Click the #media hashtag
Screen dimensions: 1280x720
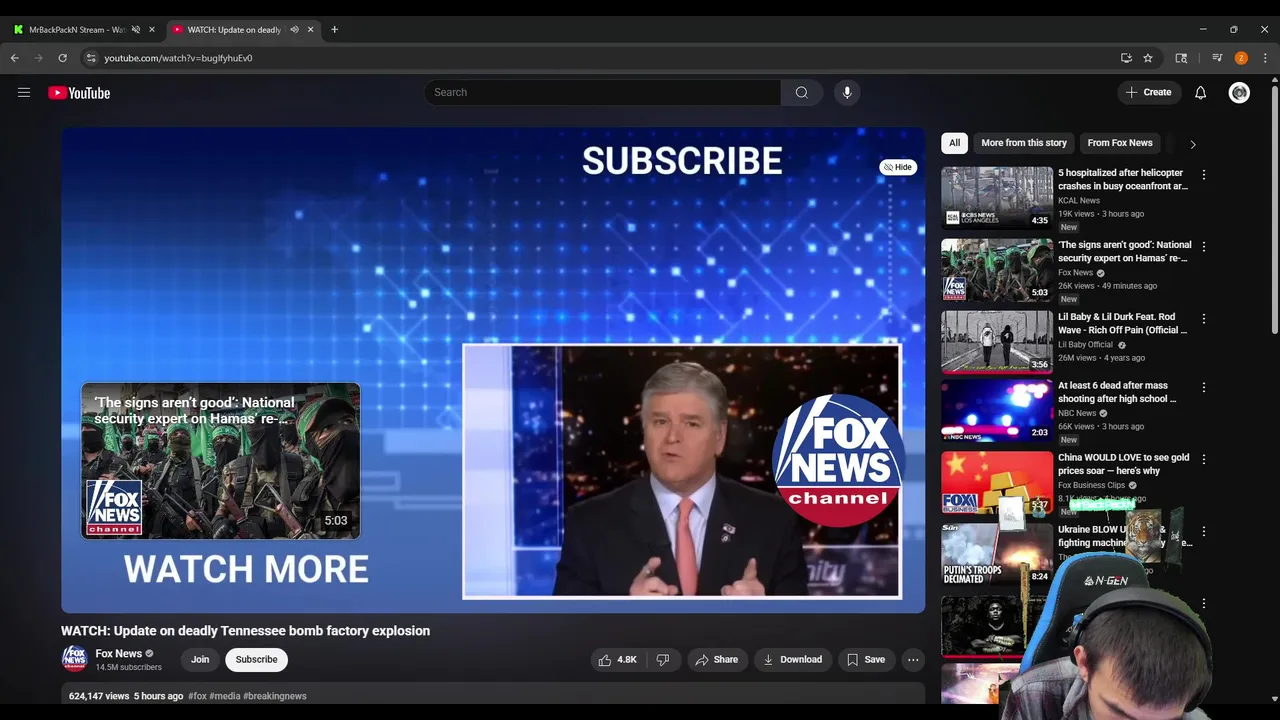pyautogui.click(x=225, y=696)
